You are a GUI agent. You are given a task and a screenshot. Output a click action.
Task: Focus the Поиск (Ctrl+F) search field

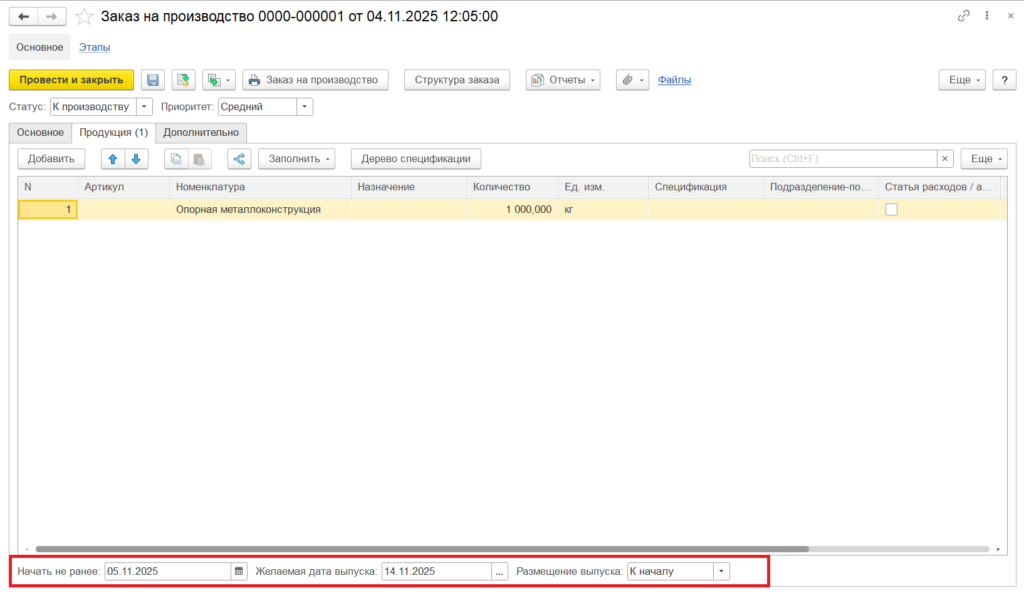coord(843,159)
